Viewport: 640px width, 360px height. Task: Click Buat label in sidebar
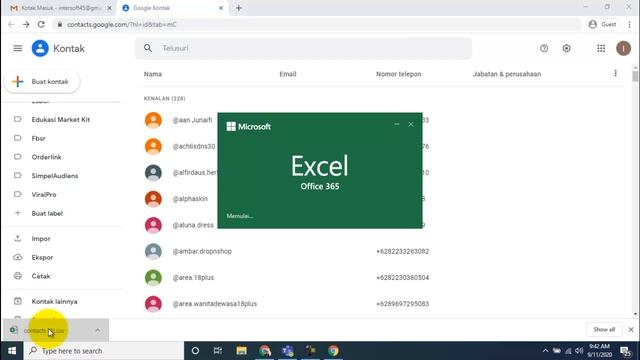point(47,213)
